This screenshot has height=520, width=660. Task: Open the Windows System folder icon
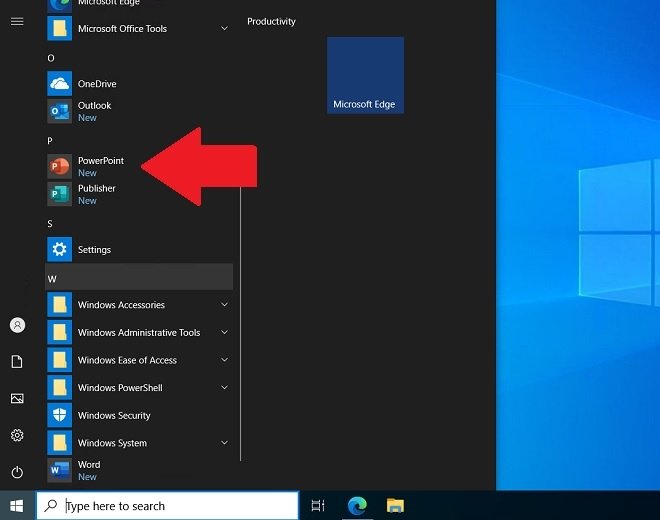(x=59, y=443)
